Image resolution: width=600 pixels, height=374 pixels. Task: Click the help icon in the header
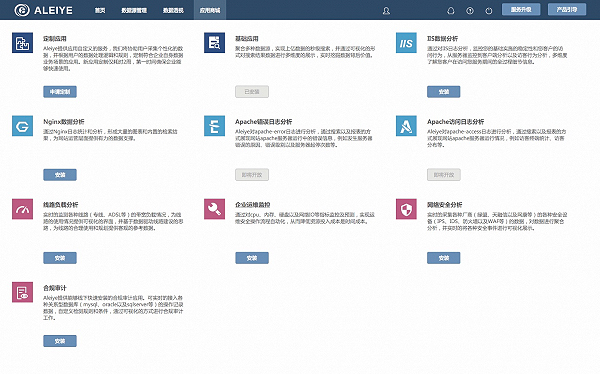pyautogui.click(x=470, y=11)
